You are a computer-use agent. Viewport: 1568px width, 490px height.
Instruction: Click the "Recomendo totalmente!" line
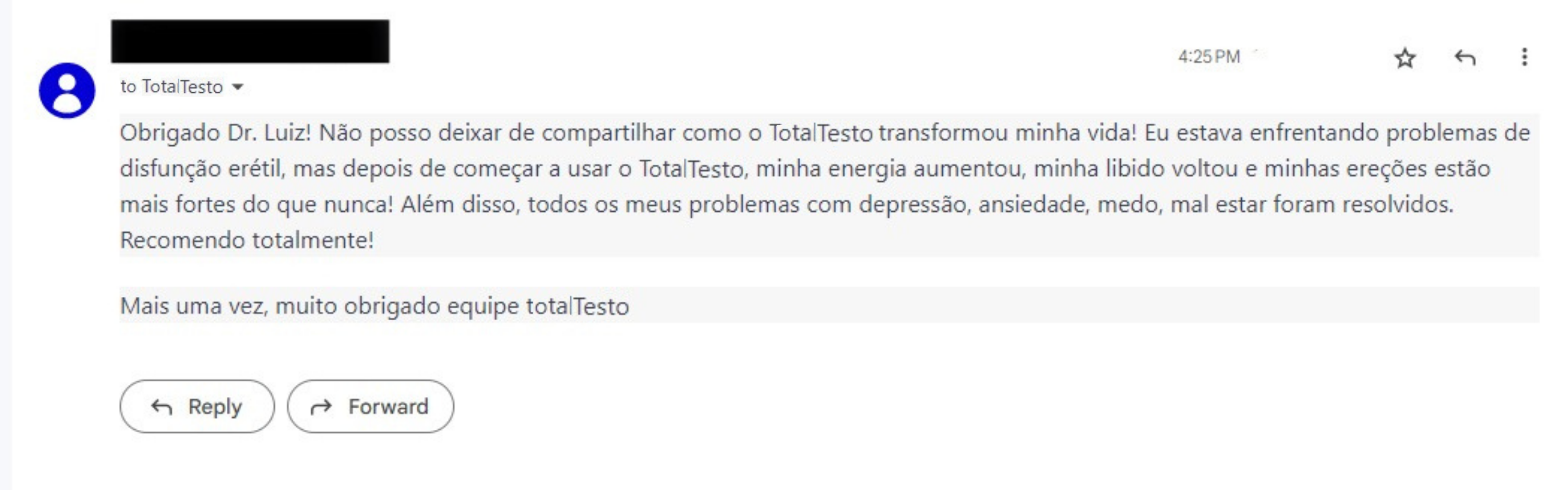246,240
